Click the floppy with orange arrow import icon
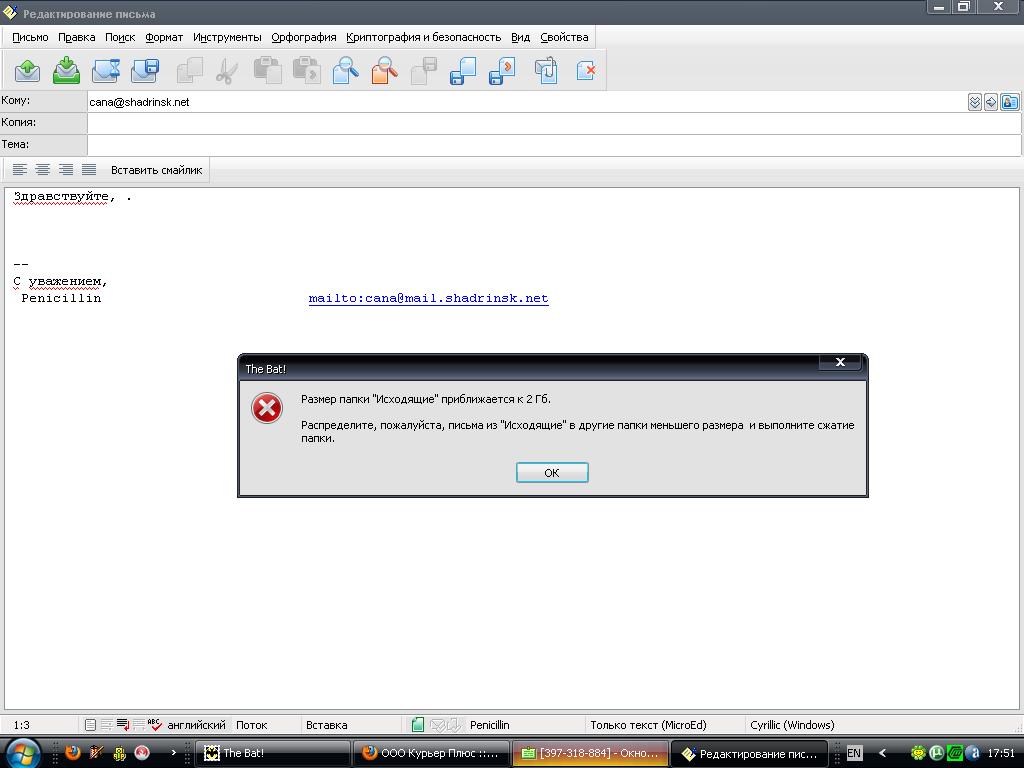Image resolution: width=1024 pixels, height=768 pixels. click(x=502, y=71)
